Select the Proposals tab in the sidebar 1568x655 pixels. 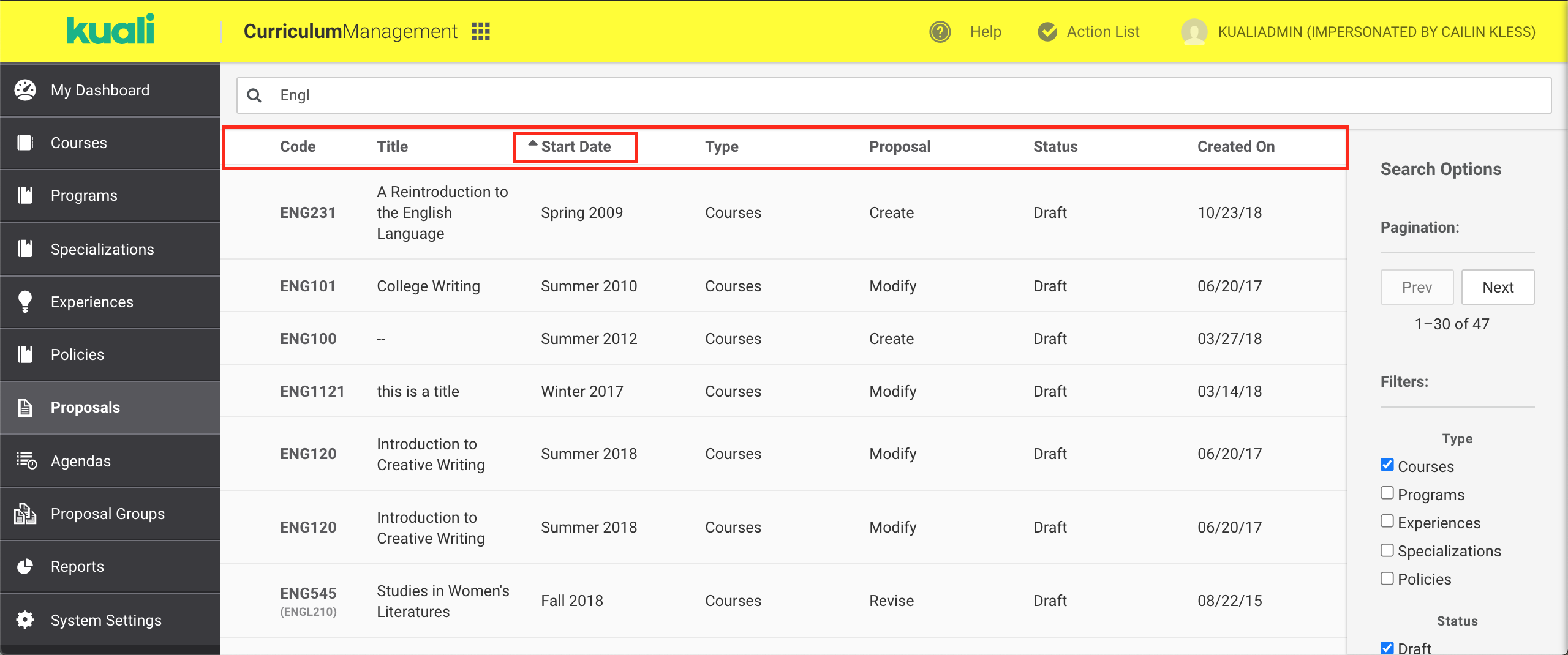pos(85,407)
